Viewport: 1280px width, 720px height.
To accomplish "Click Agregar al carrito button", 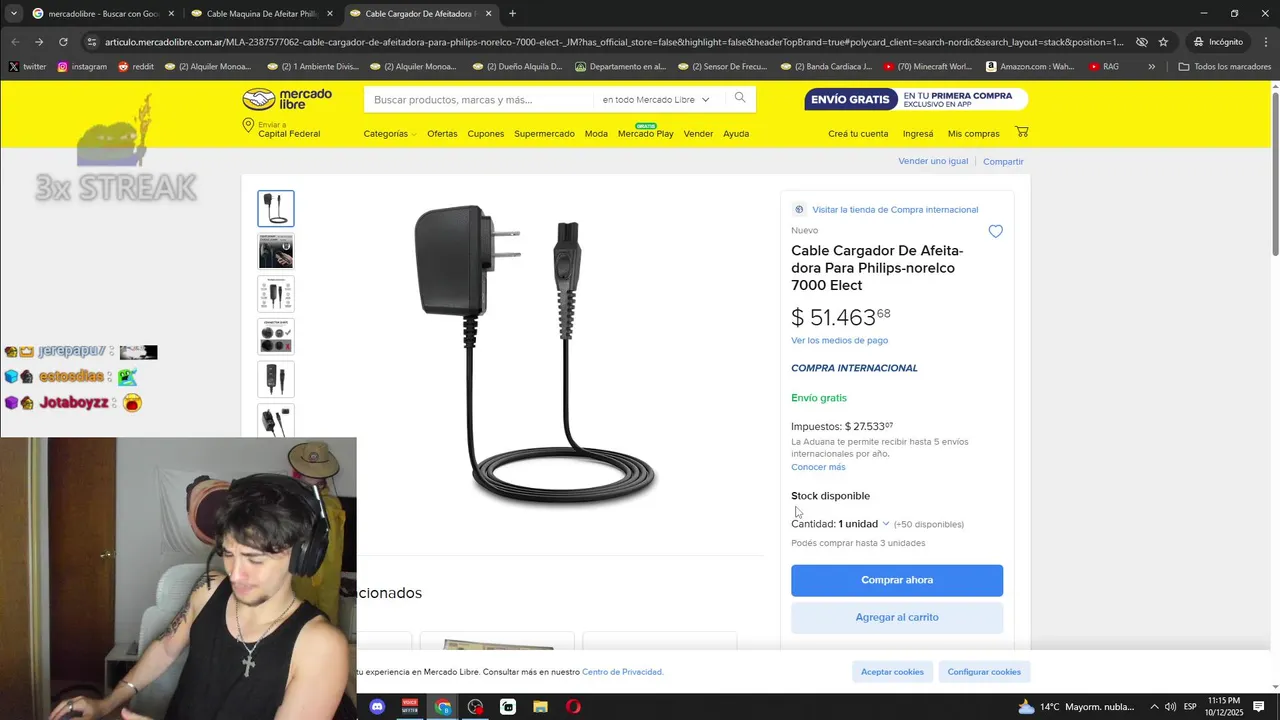I will click(897, 617).
